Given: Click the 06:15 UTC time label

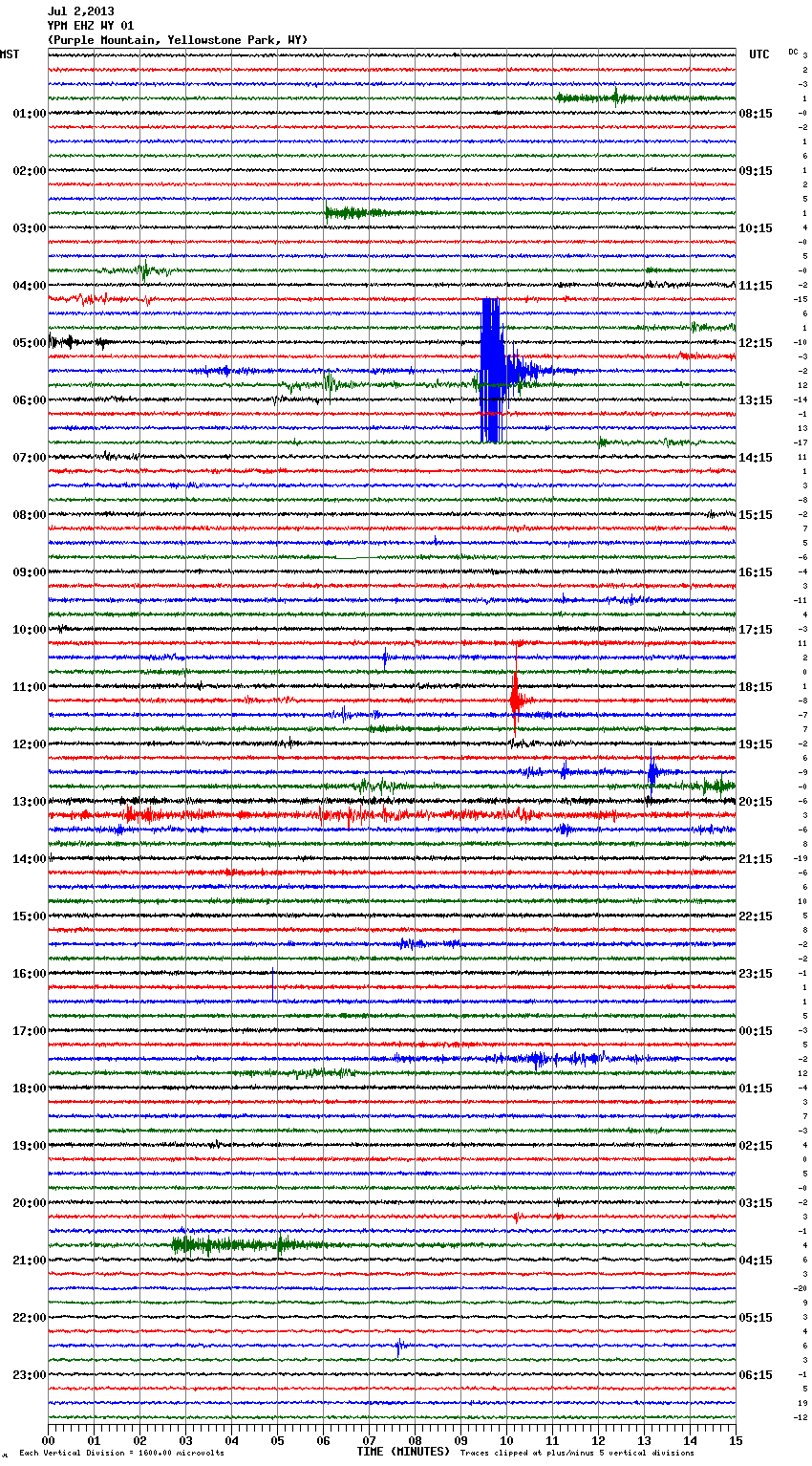Looking at the screenshot, I should (x=756, y=1375).
